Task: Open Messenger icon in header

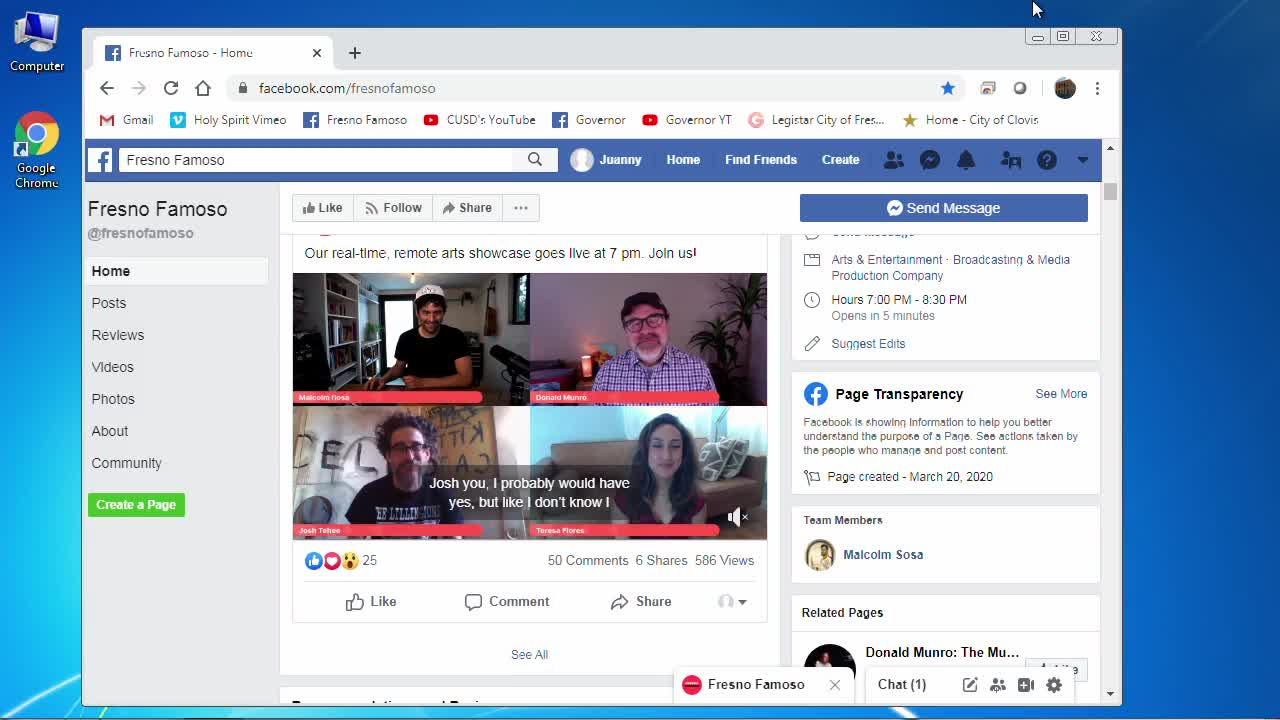Action: (x=930, y=160)
